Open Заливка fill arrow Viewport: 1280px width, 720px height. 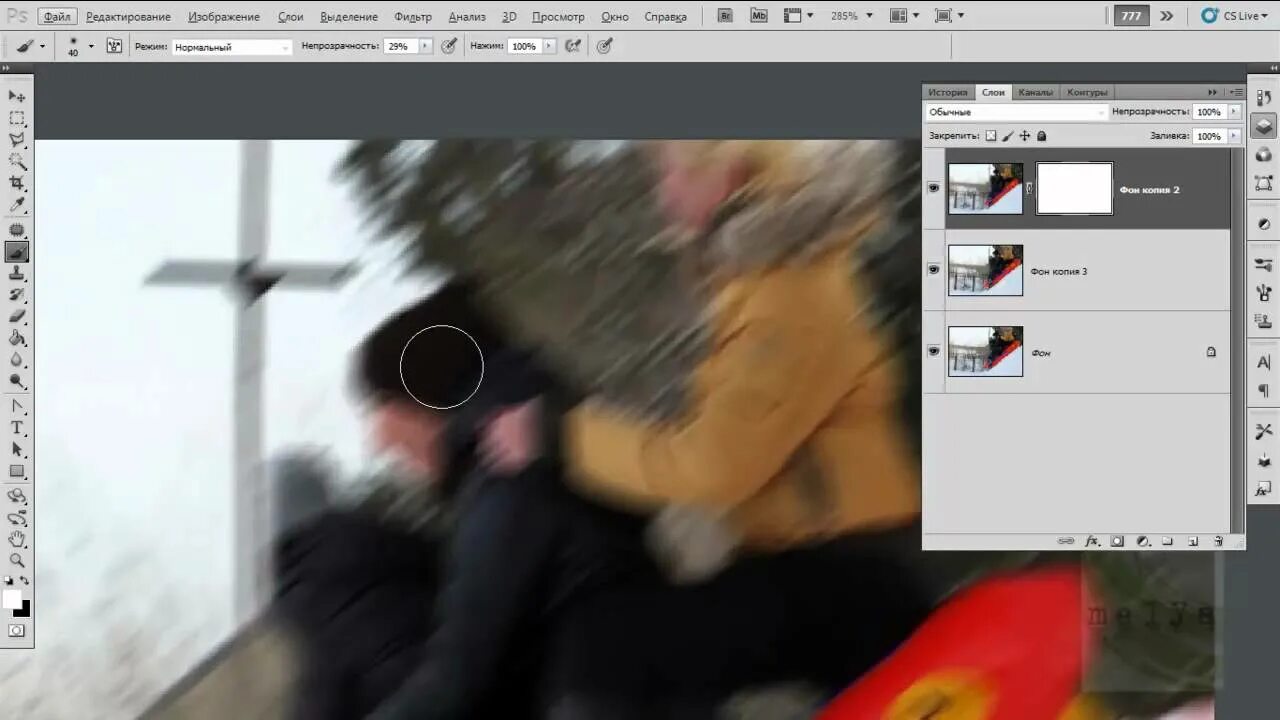tap(1234, 136)
